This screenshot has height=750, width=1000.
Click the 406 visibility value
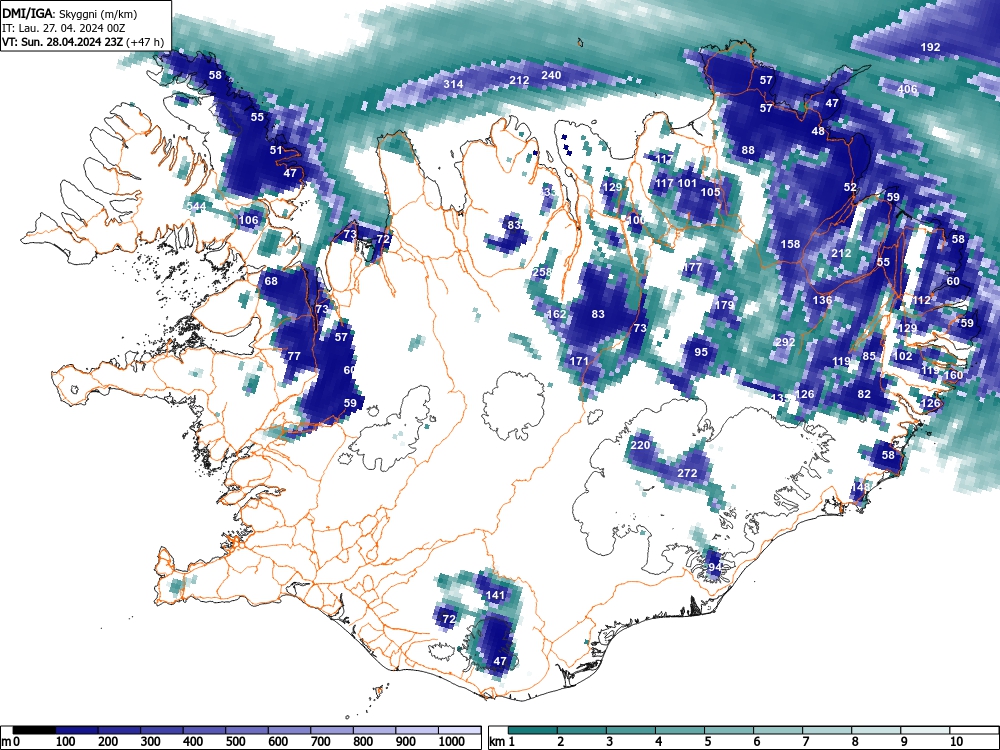907,89
